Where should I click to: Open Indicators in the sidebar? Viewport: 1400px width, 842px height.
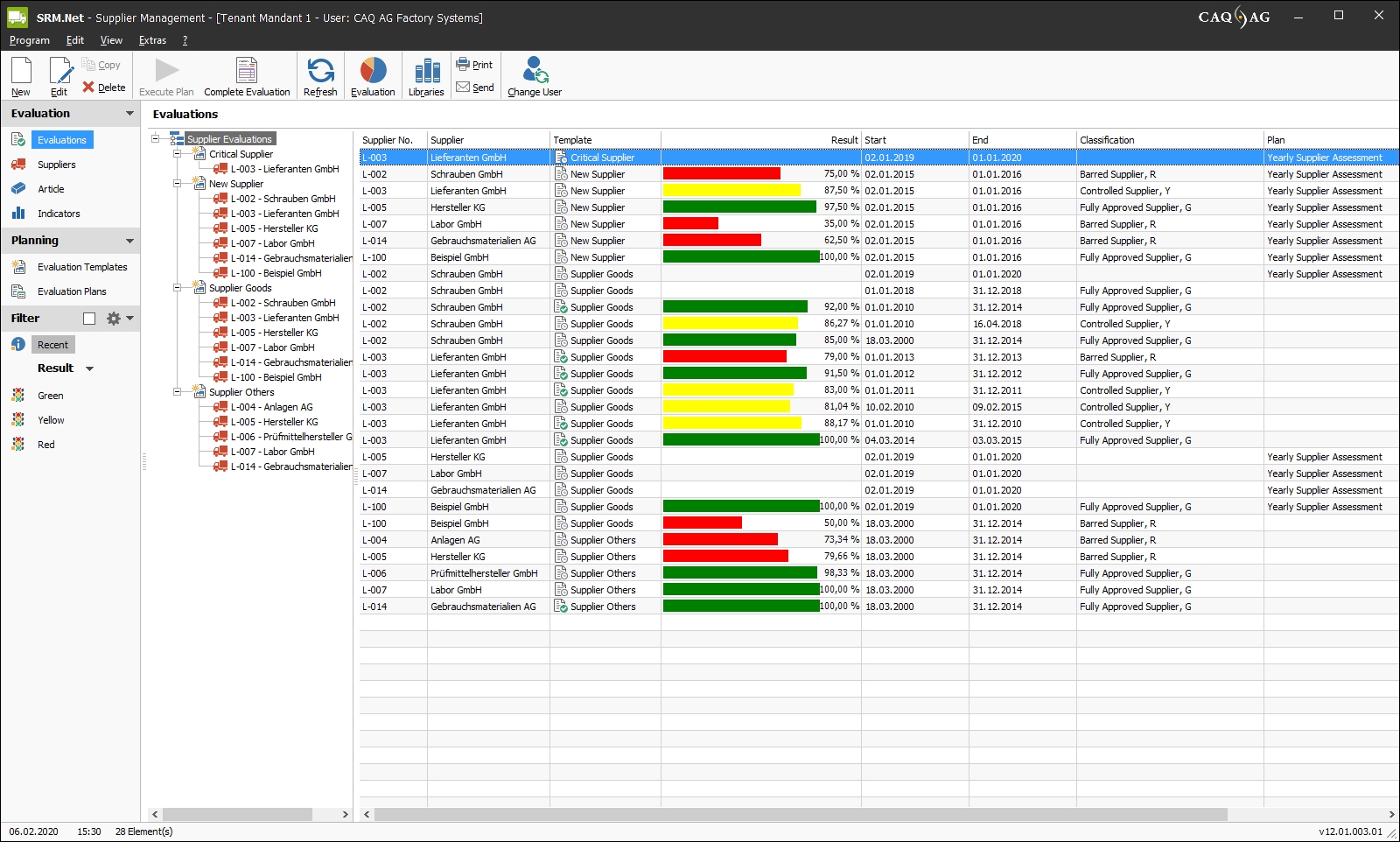tap(59, 214)
